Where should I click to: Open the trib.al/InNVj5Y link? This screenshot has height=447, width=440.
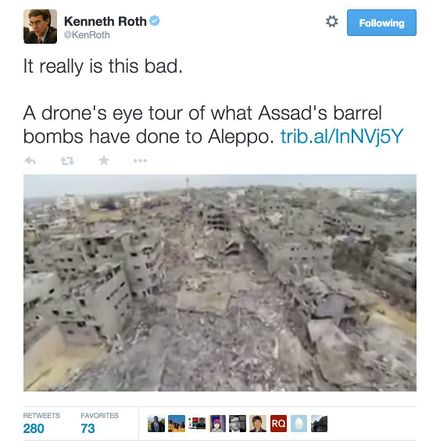(342, 136)
